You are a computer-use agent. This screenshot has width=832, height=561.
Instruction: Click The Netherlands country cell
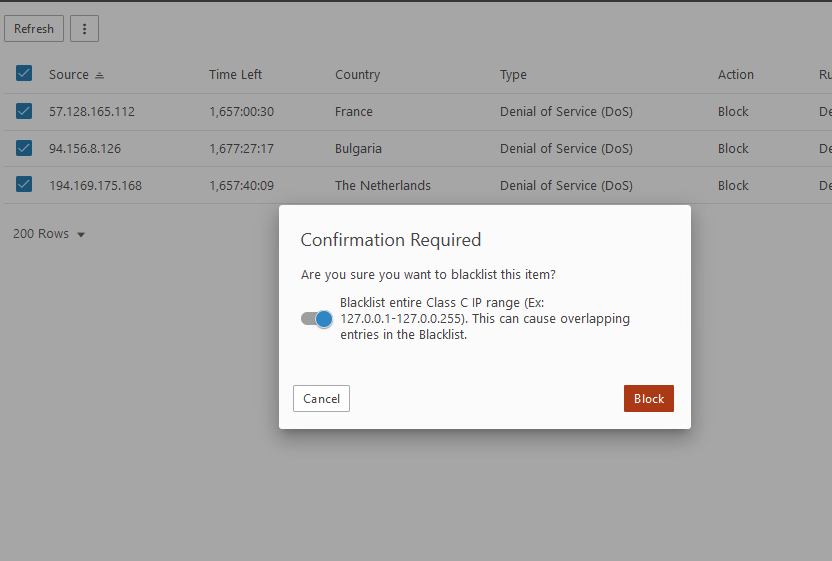click(x=383, y=186)
